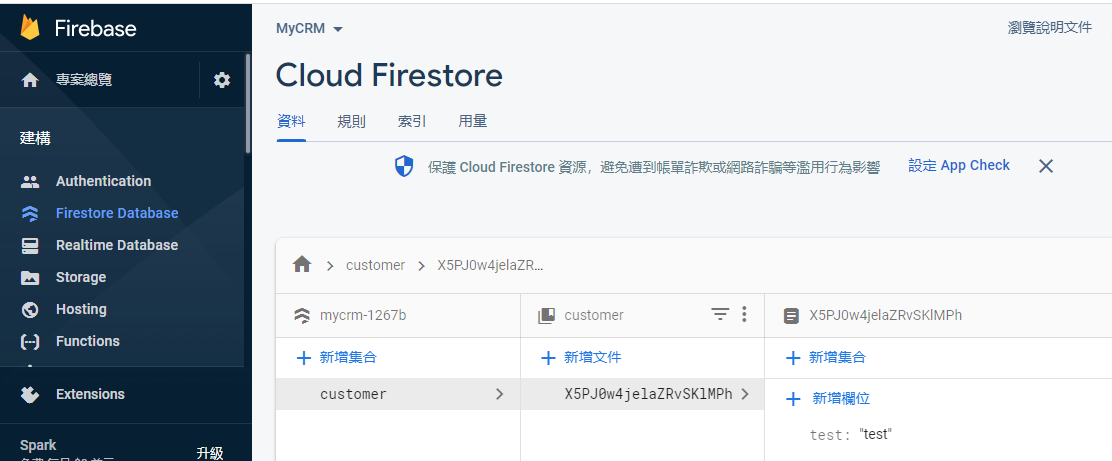
Task: Switch to the 規則 tab
Action: (352, 121)
